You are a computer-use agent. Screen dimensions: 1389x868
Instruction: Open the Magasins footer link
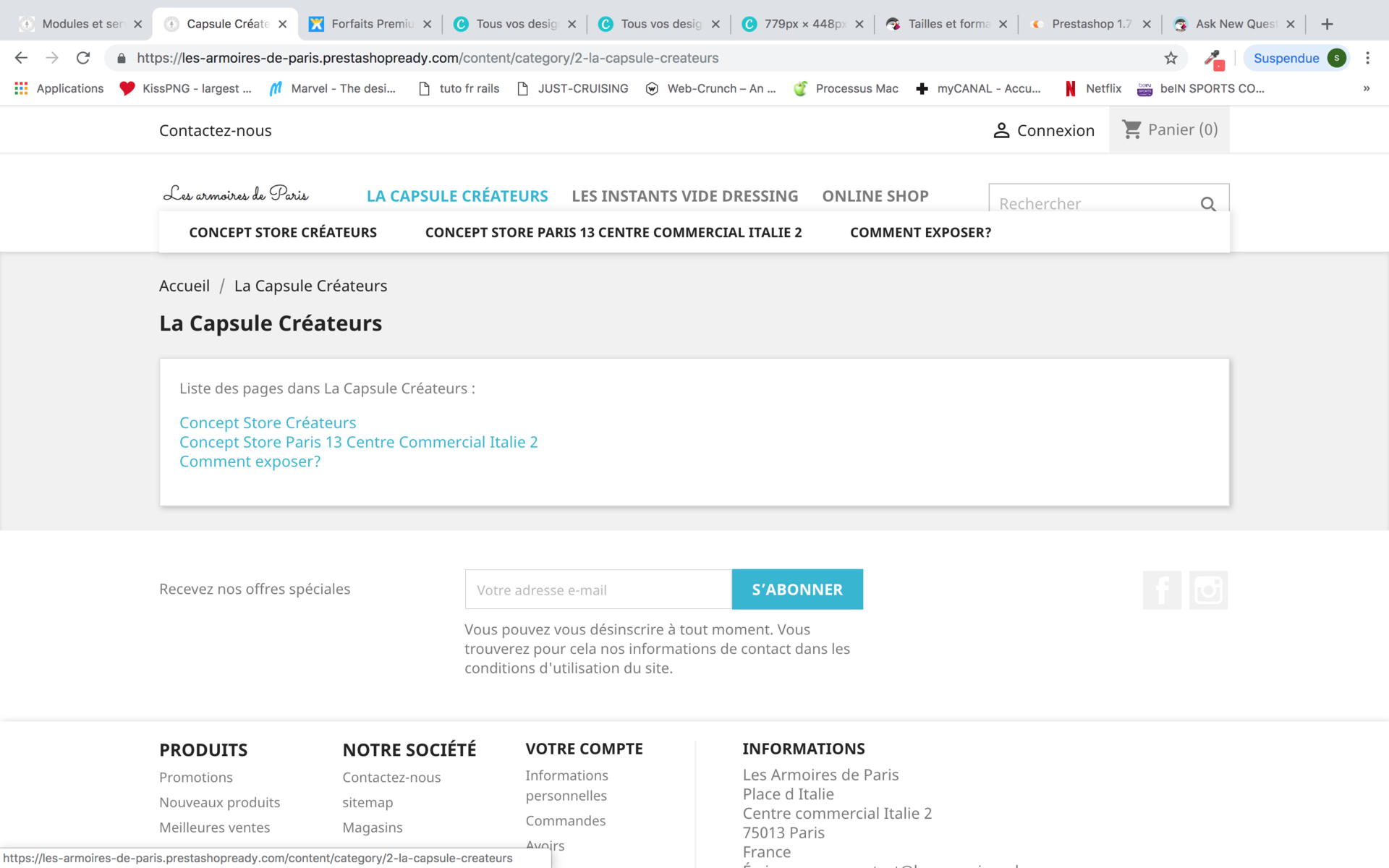point(373,827)
